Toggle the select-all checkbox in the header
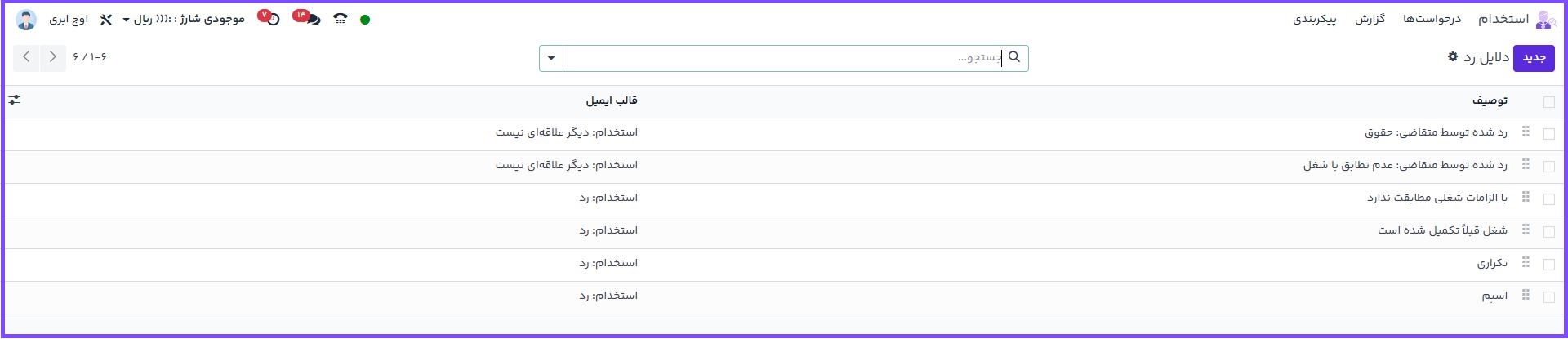 click(1549, 102)
